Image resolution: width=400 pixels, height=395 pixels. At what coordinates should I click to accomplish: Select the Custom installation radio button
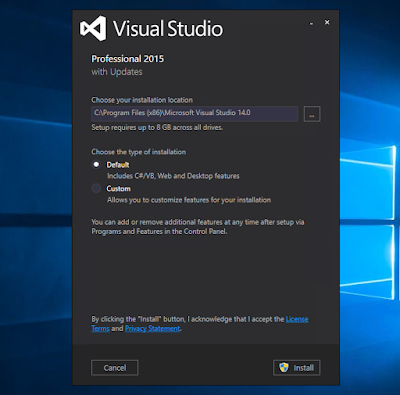[x=96, y=188]
